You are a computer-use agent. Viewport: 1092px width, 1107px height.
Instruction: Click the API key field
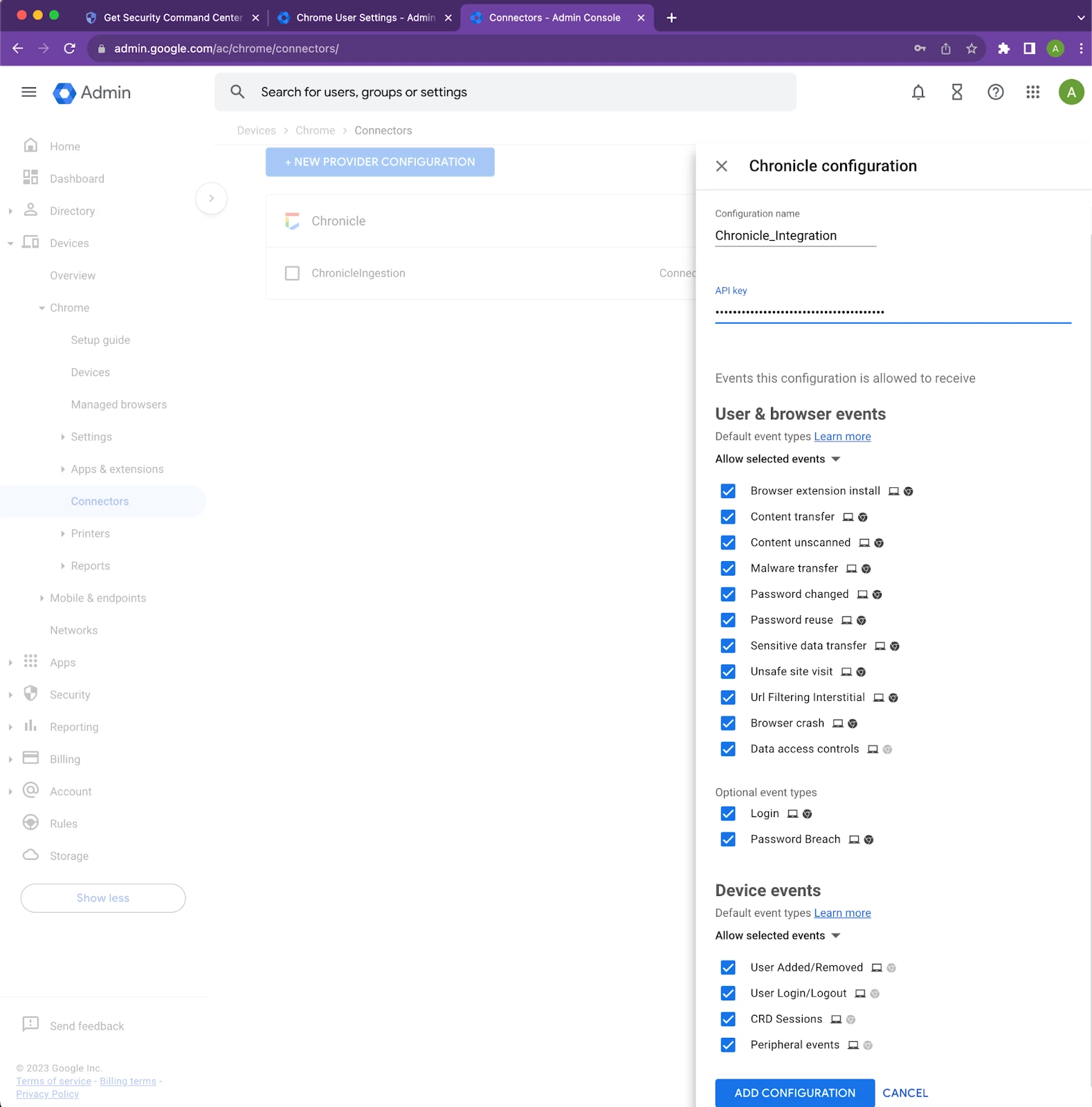pyautogui.click(x=893, y=311)
